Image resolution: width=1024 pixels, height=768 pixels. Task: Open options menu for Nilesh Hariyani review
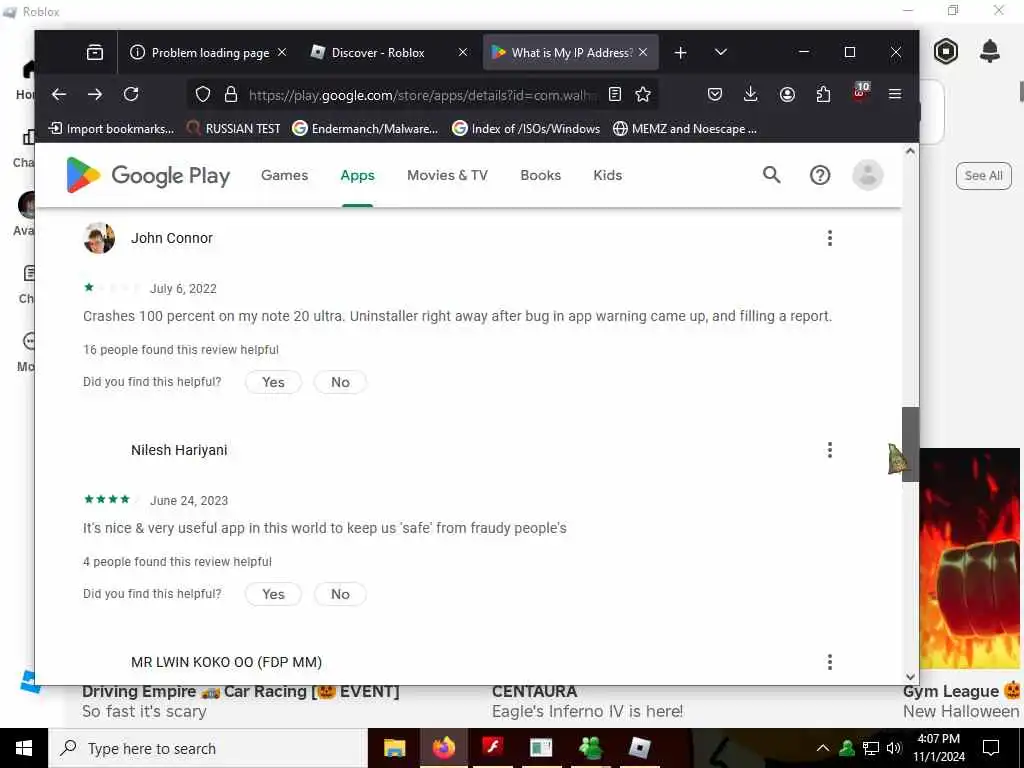tap(830, 450)
